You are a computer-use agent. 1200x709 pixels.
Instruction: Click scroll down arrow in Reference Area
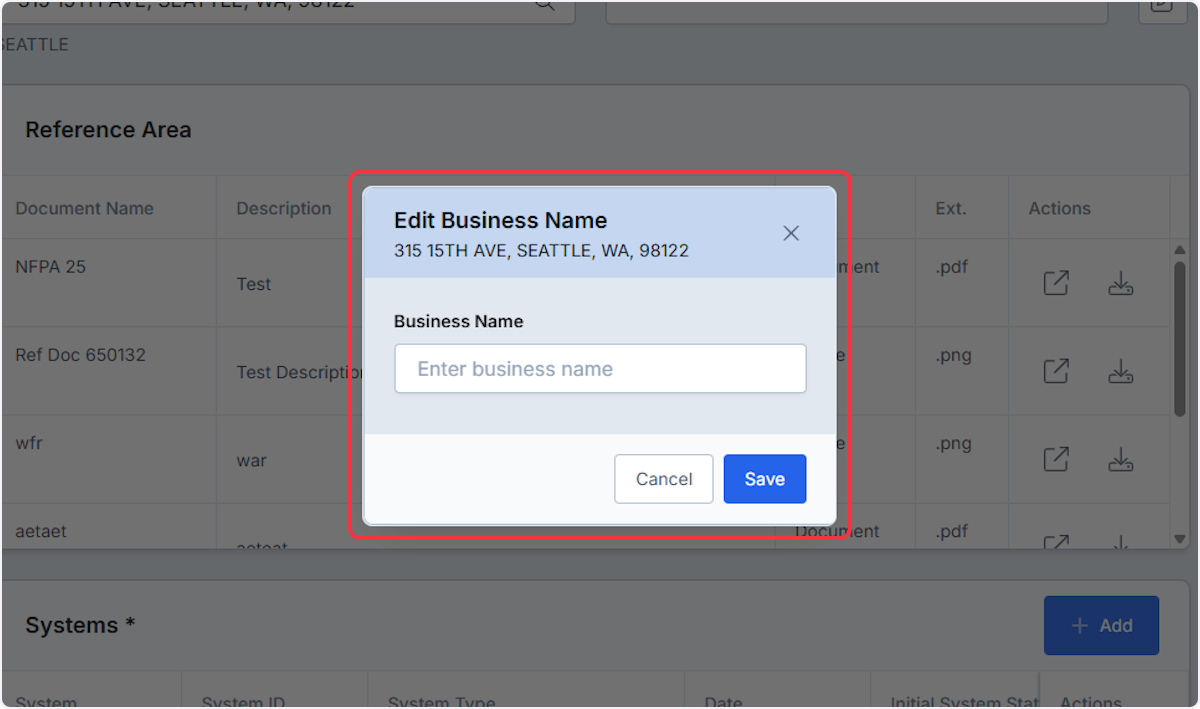[1179, 538]
